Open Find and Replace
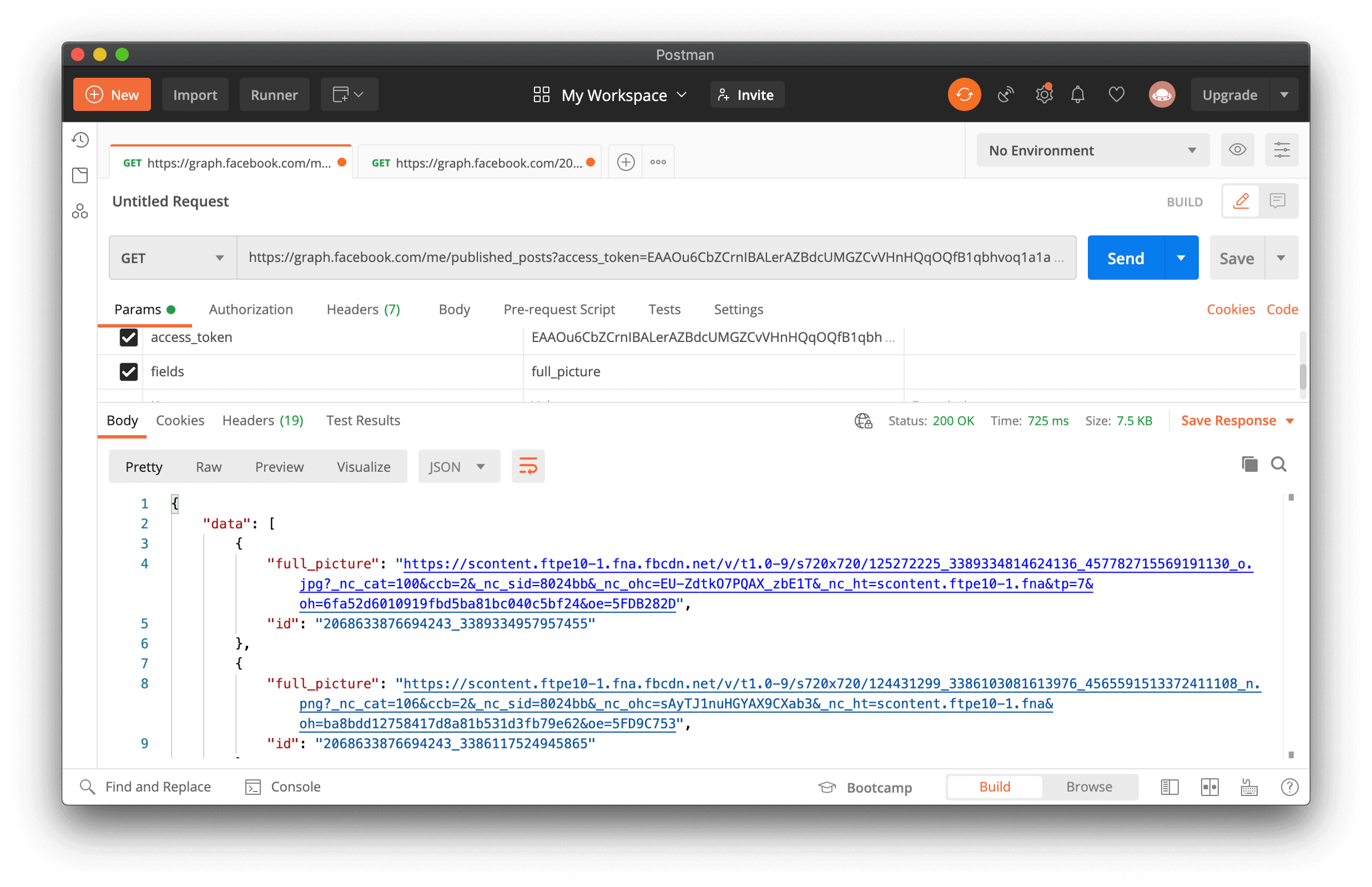 (x=145, y=787)
